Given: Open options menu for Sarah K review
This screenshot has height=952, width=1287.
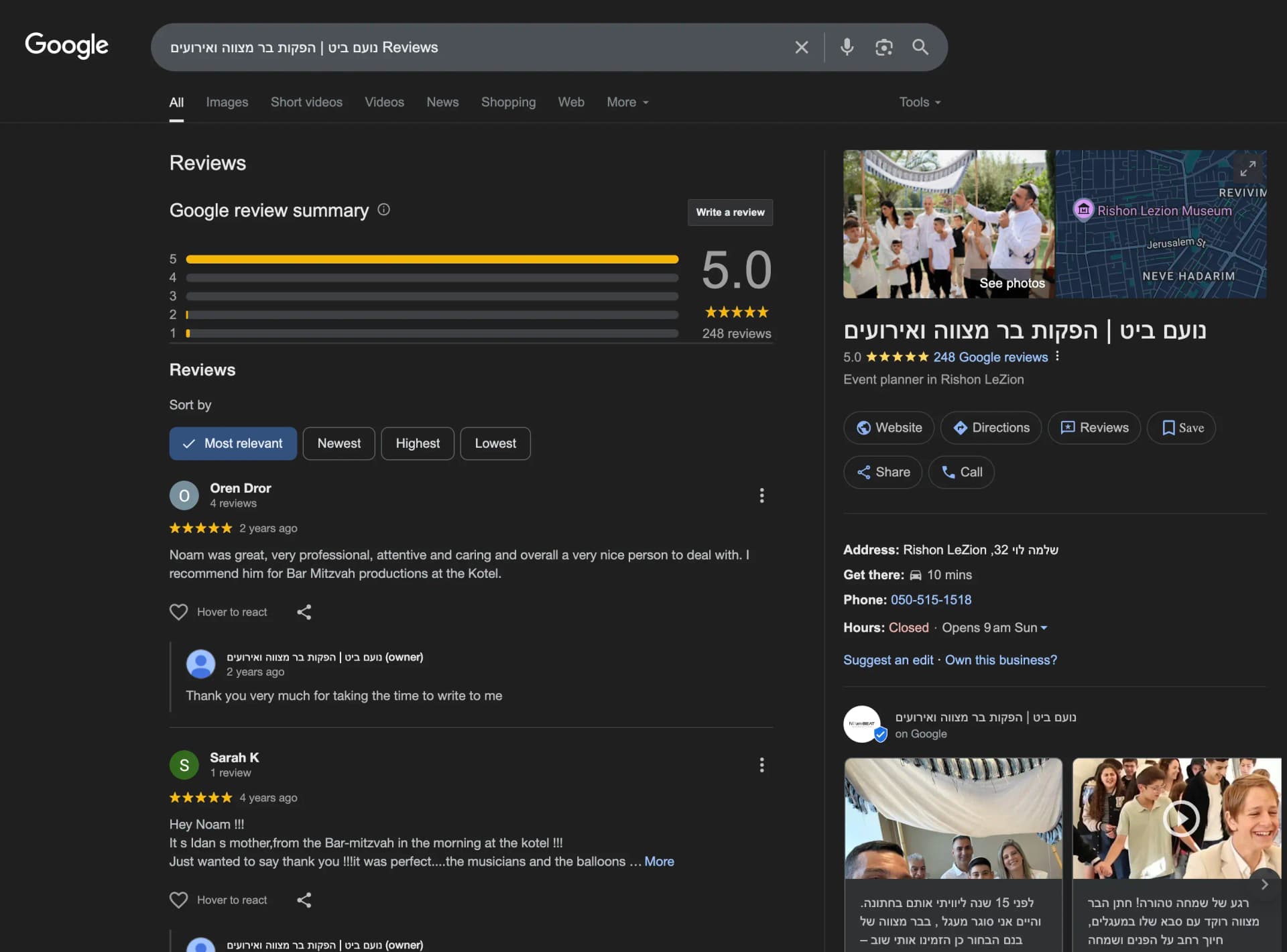Looking at the screenshot, I should [761, 765].
